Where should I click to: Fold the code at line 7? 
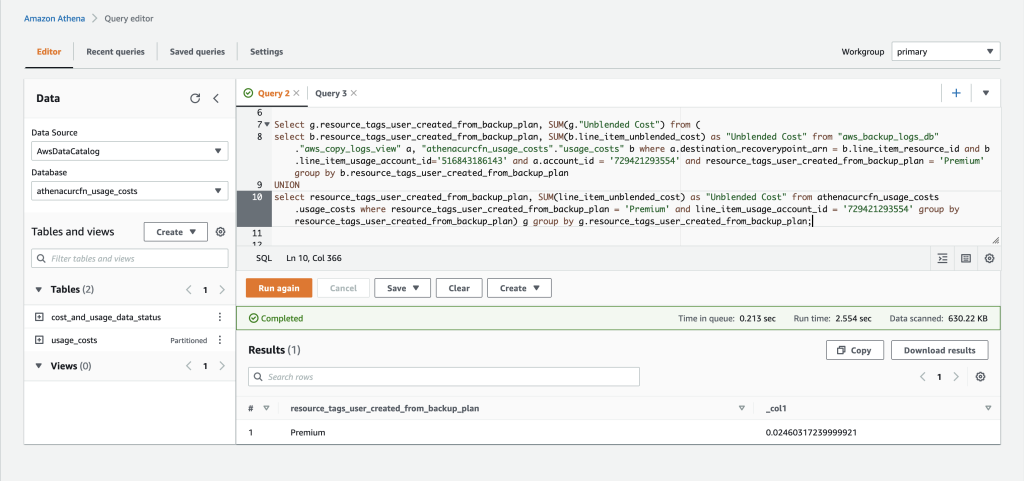267,124
